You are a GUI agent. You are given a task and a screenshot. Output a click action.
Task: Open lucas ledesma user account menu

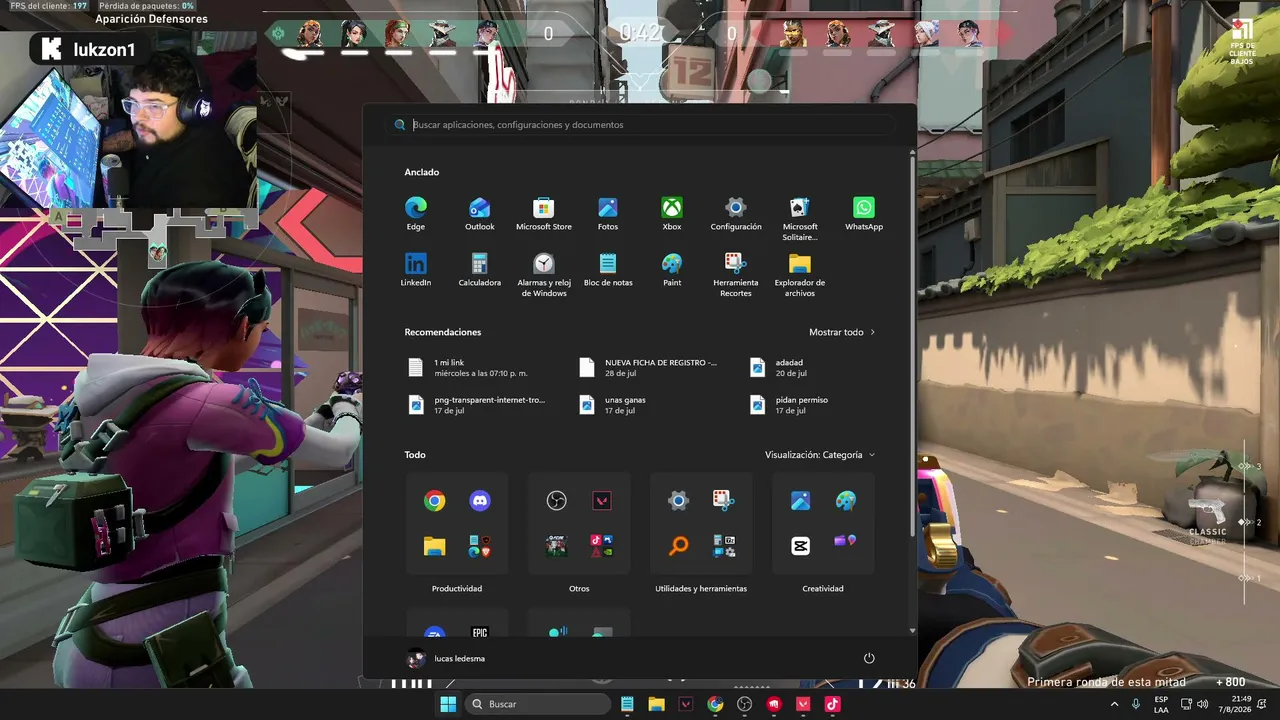[446, 659]
